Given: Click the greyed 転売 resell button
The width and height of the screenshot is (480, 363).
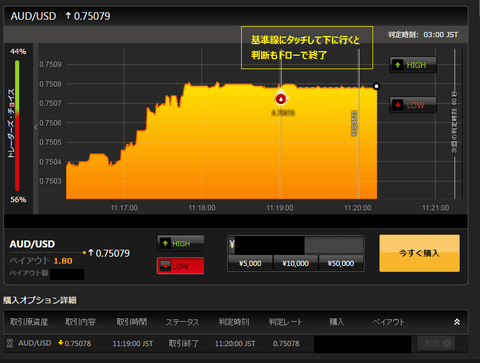Looking at the screenshot, I should coord(437,343).
